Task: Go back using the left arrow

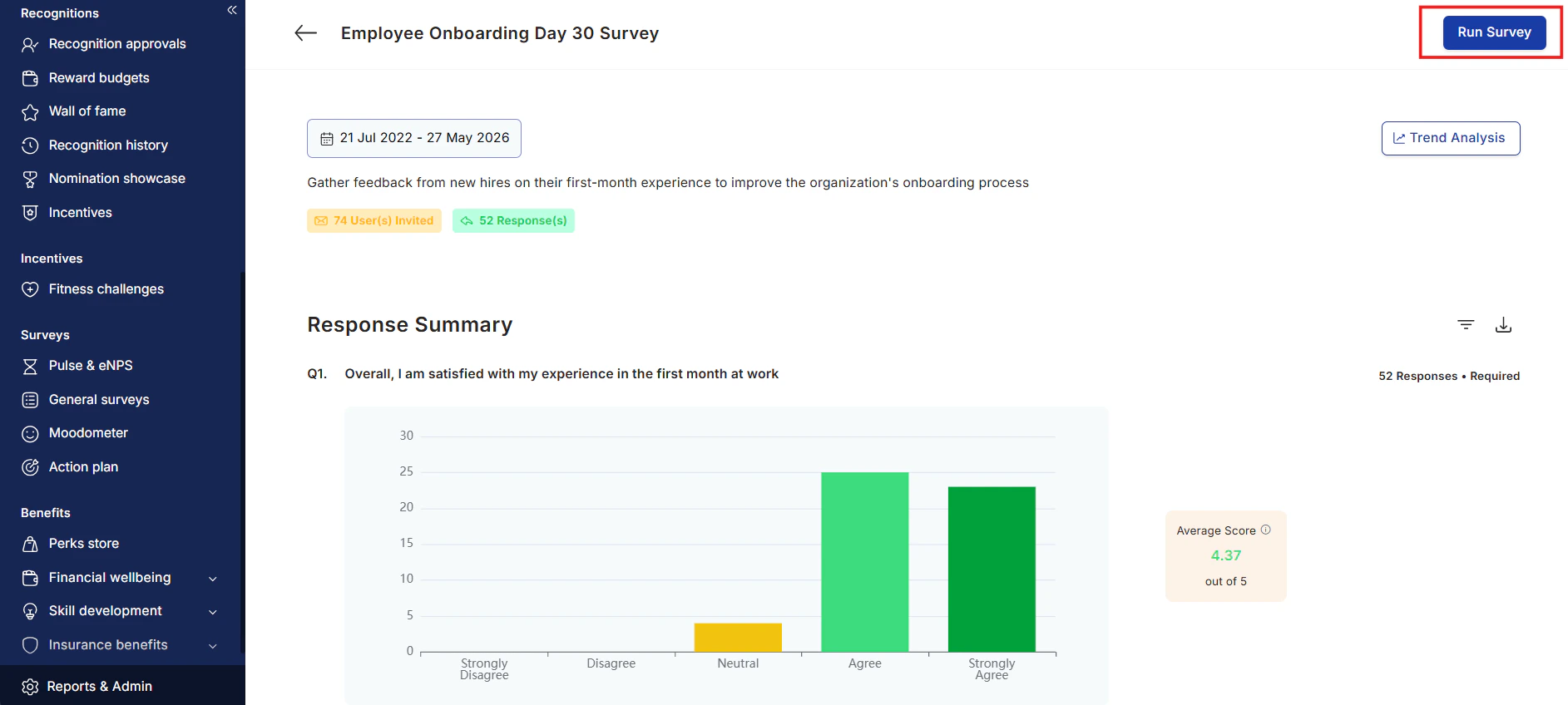Action: point(306,33)
